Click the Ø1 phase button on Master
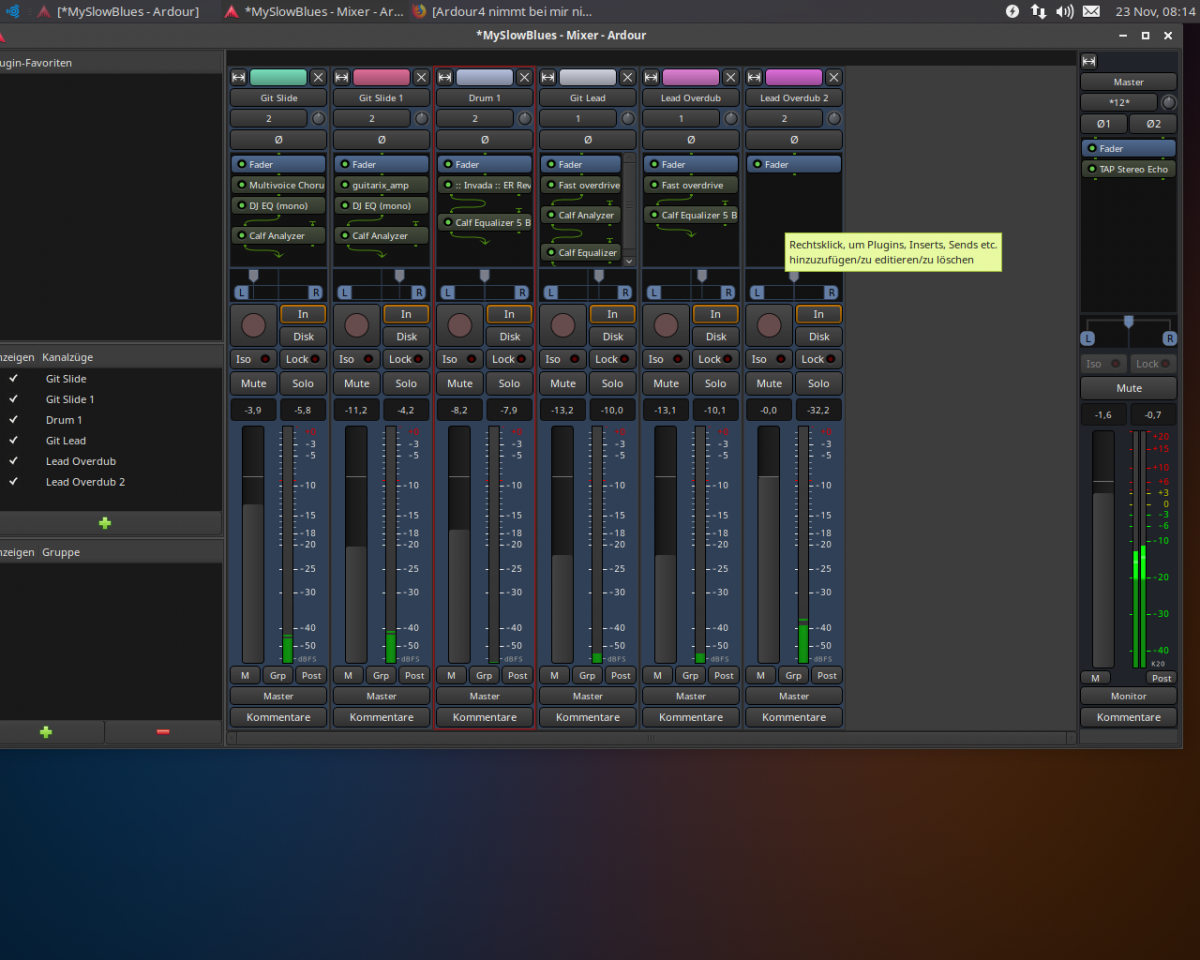The height and width of the screenshot is (960, 1200). [1104, 124]
